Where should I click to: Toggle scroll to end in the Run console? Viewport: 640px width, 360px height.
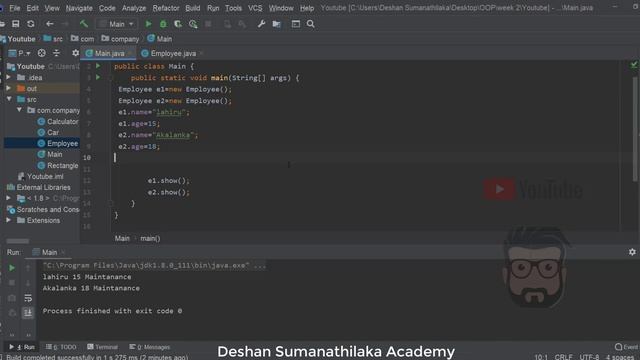coord(28,313)
